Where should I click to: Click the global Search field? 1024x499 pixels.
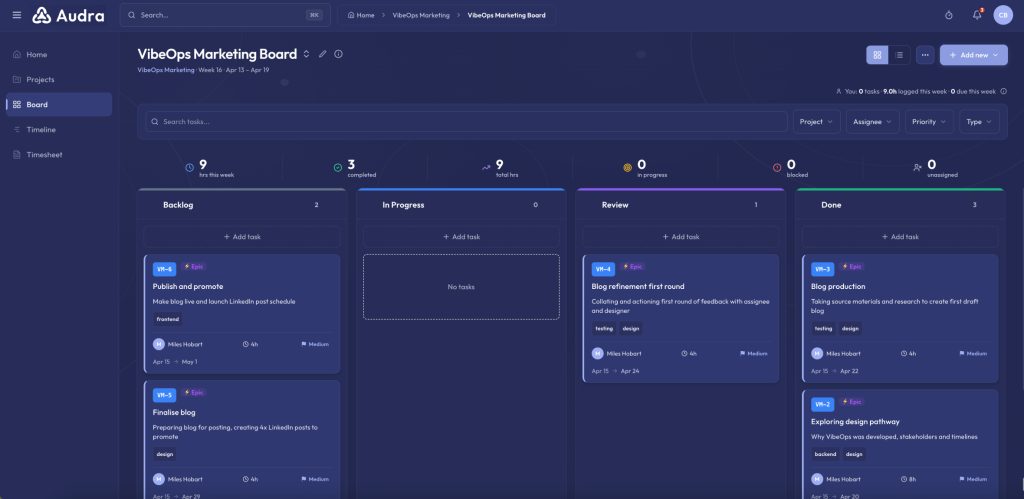pyautogui.click(x=225, y=15)
